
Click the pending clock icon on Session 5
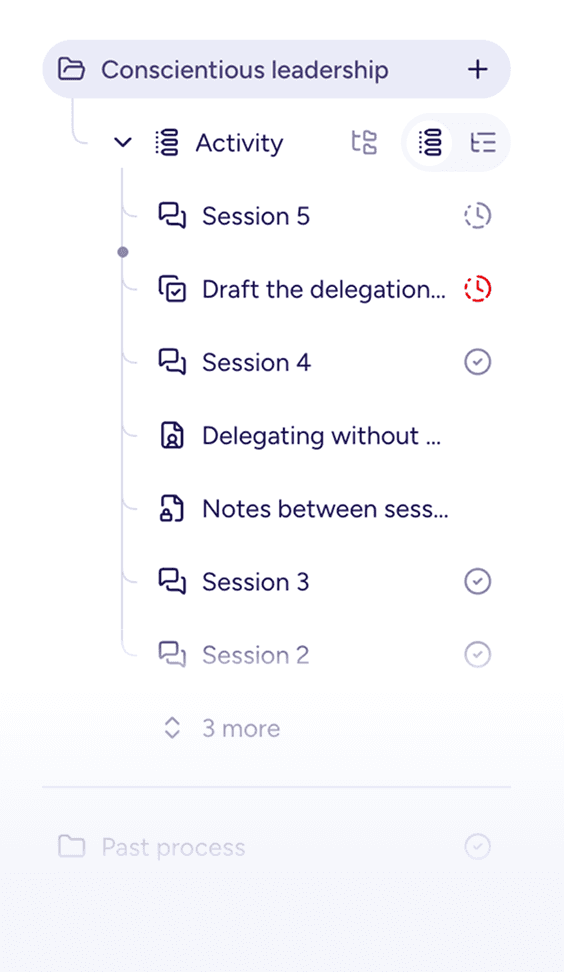478,216
